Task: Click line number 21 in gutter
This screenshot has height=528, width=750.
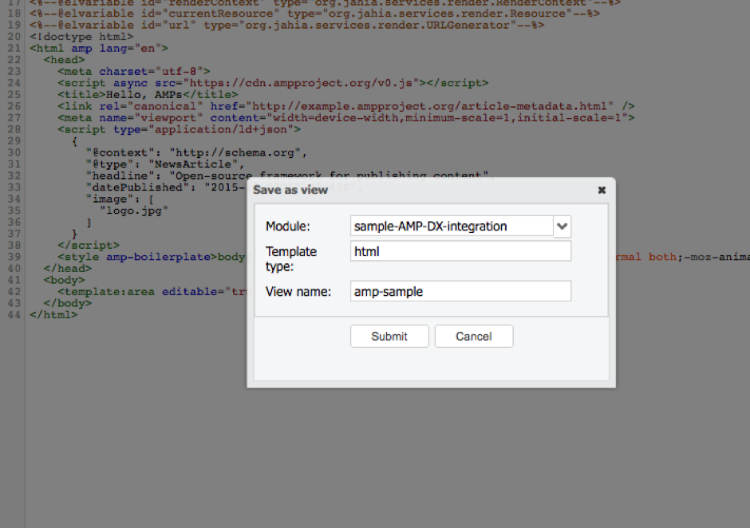Action: point(14,48)
